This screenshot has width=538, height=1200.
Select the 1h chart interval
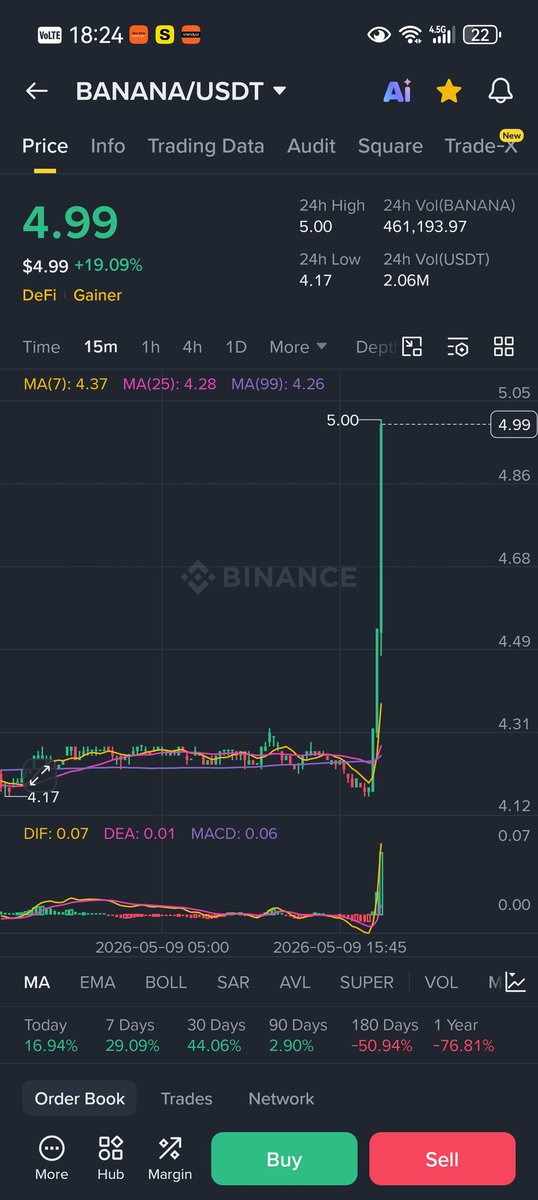click(150, 347)
